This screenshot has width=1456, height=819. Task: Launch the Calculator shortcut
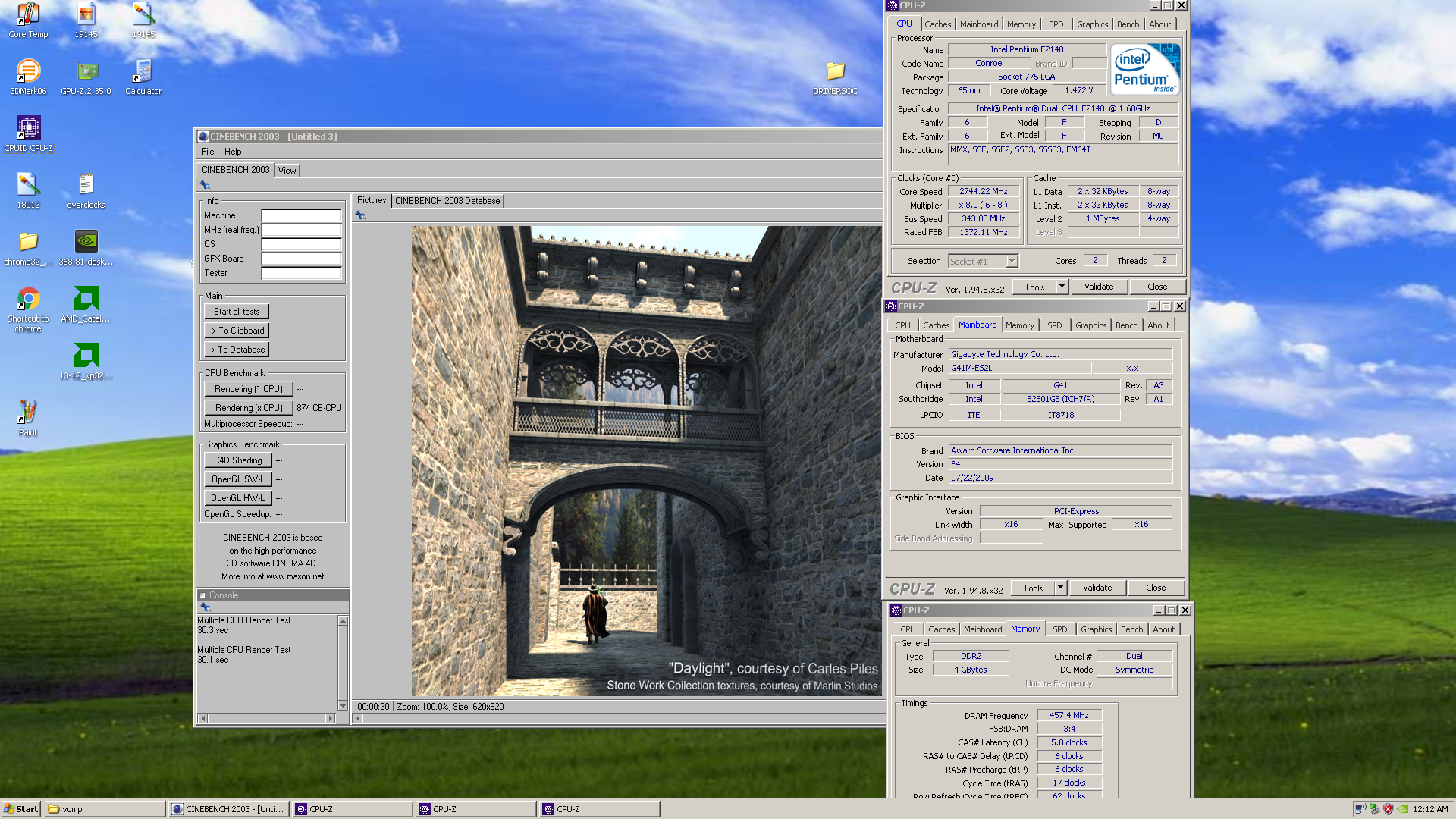pos(143,77)
